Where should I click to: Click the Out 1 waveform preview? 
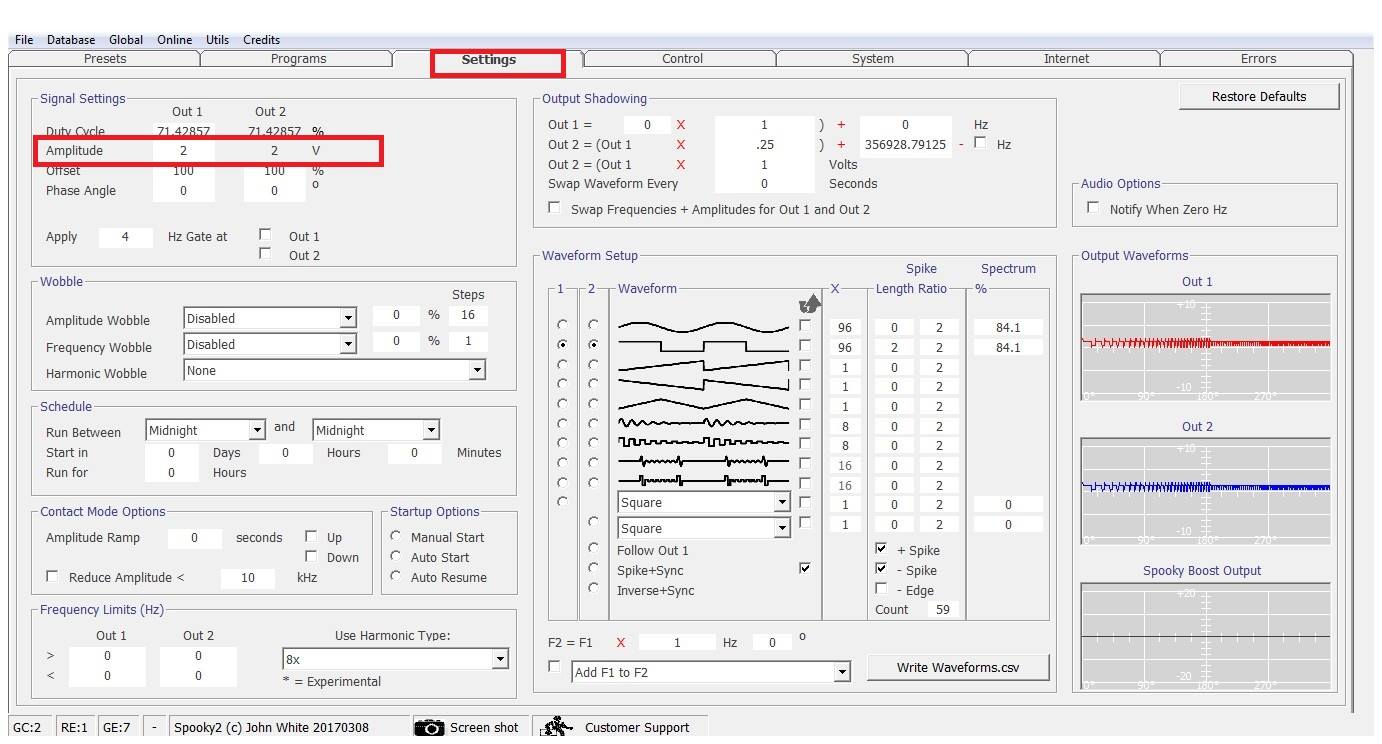(1205, 347)
